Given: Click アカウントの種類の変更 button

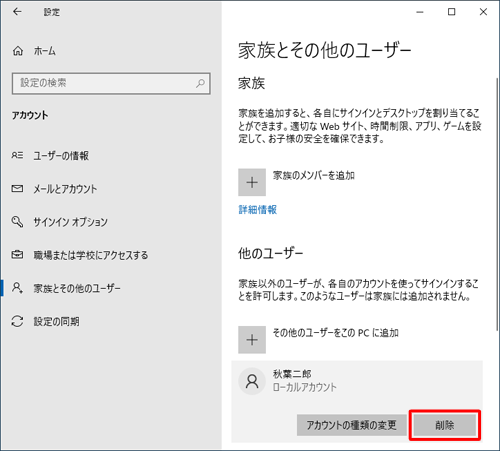Looking at the screenshot, I should [x=352, y=425].
